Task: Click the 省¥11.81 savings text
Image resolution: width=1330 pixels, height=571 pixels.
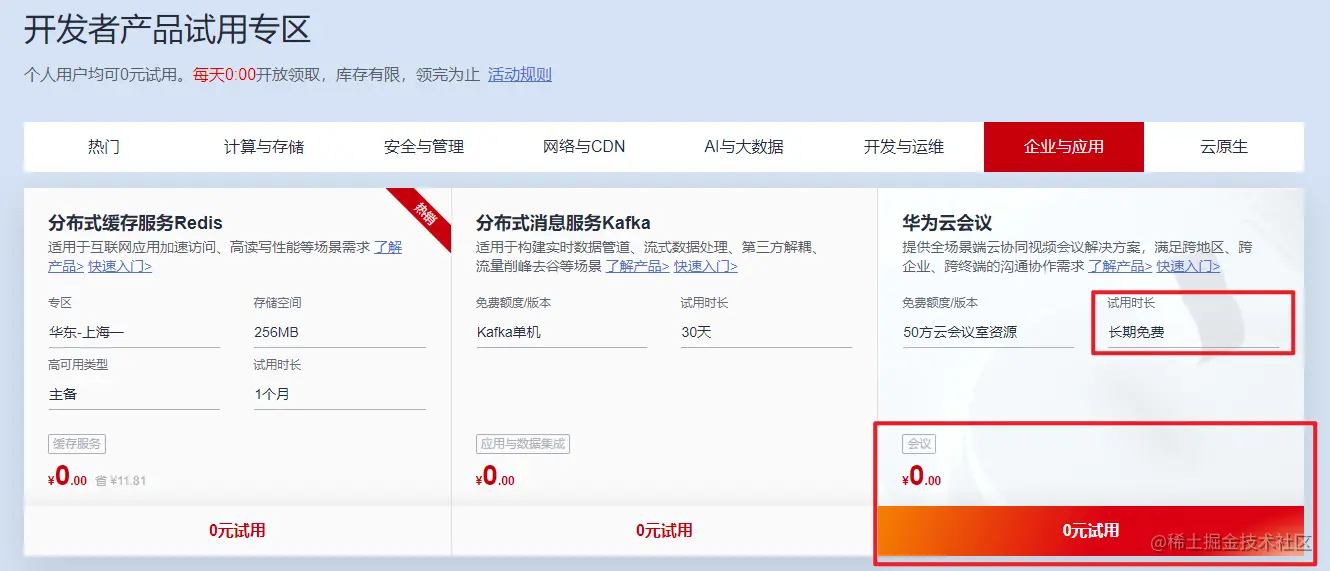Action: [121, 481]
